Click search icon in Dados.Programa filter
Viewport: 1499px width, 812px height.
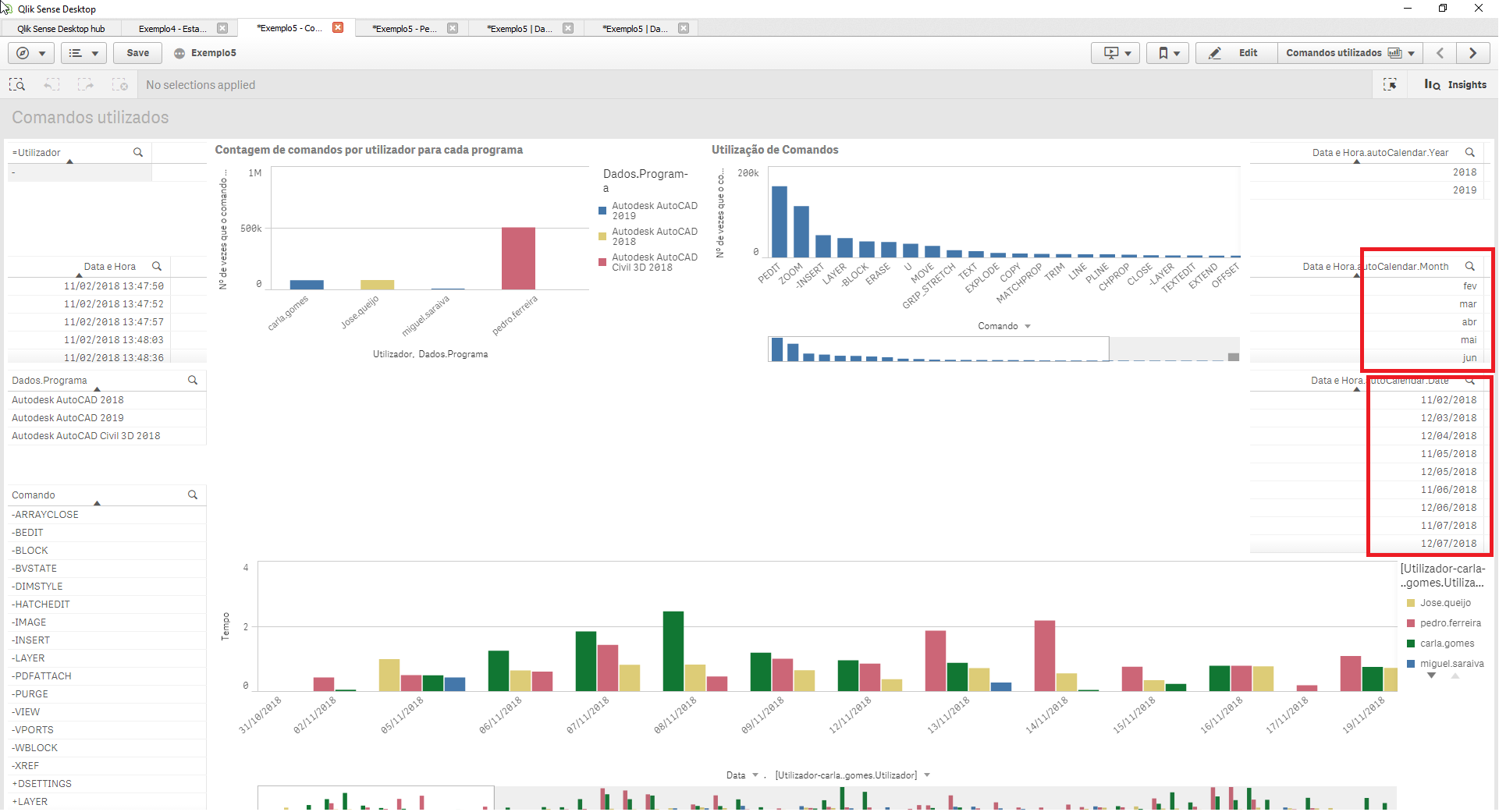click(x=193, y=380)
